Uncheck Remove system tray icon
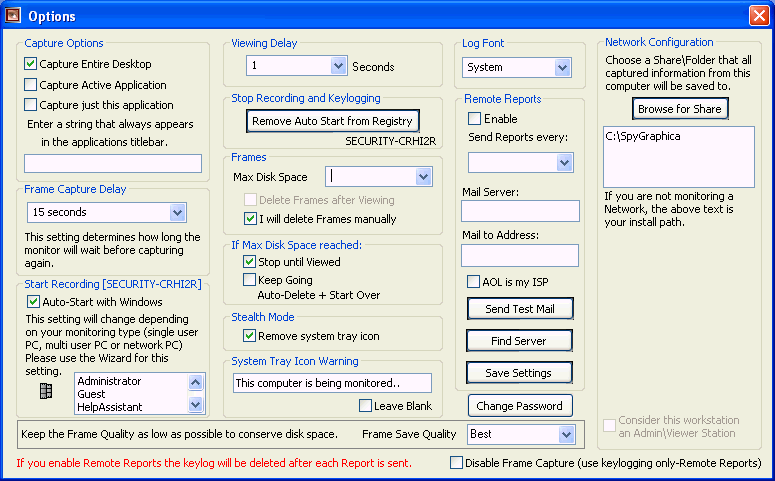The image size is (775, 481). [250, 336]
